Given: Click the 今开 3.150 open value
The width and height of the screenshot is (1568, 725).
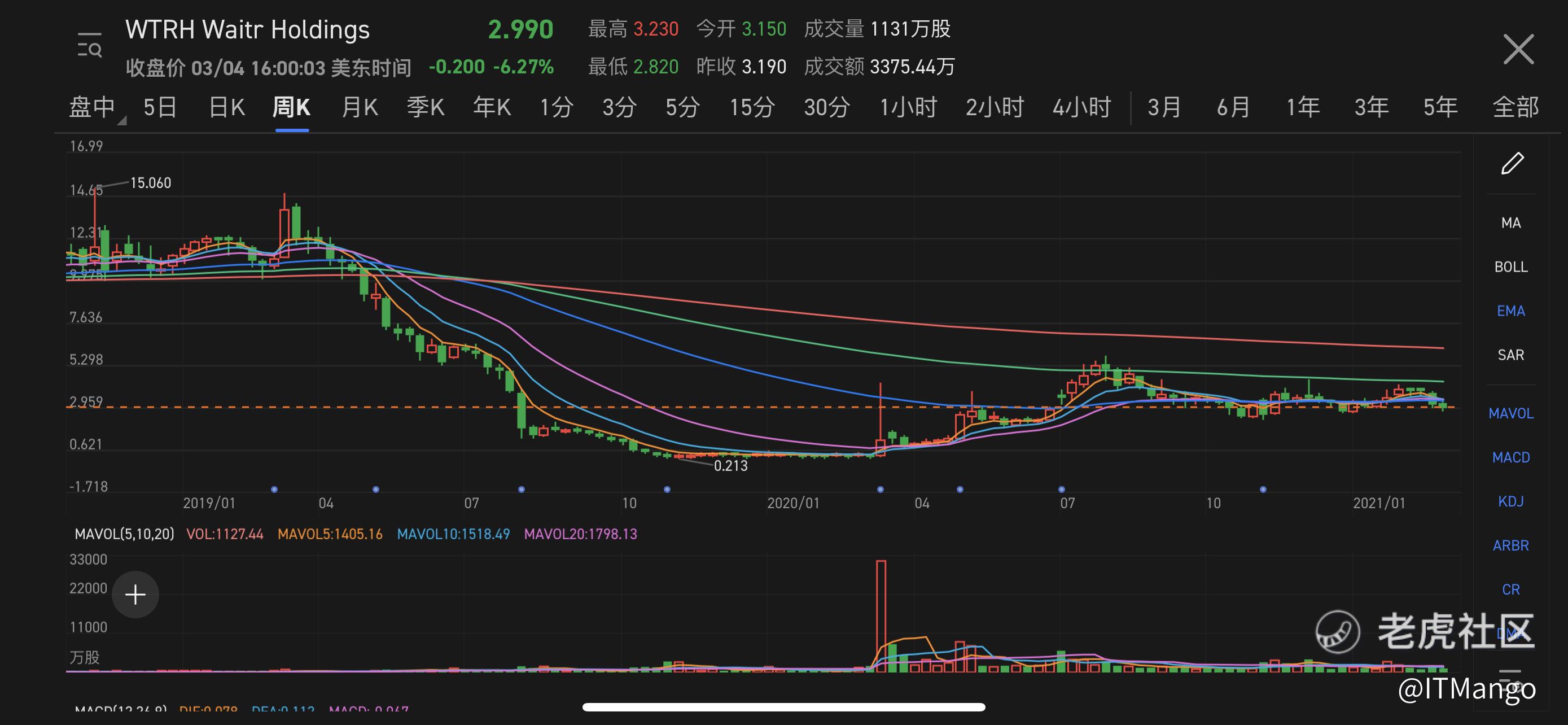Looking at the screenshot, I should click(x=742, y=29).
